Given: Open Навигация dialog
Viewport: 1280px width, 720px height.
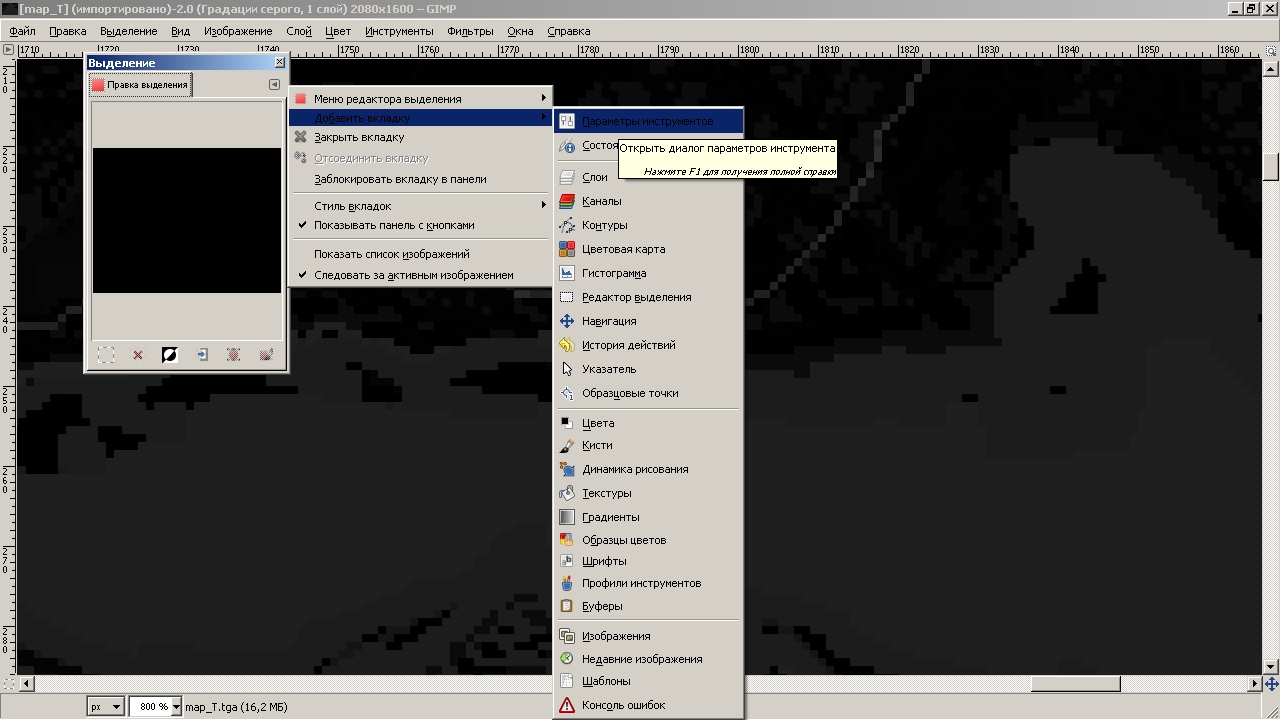Looking at the screenshot, I should click(x=649, y=321).
